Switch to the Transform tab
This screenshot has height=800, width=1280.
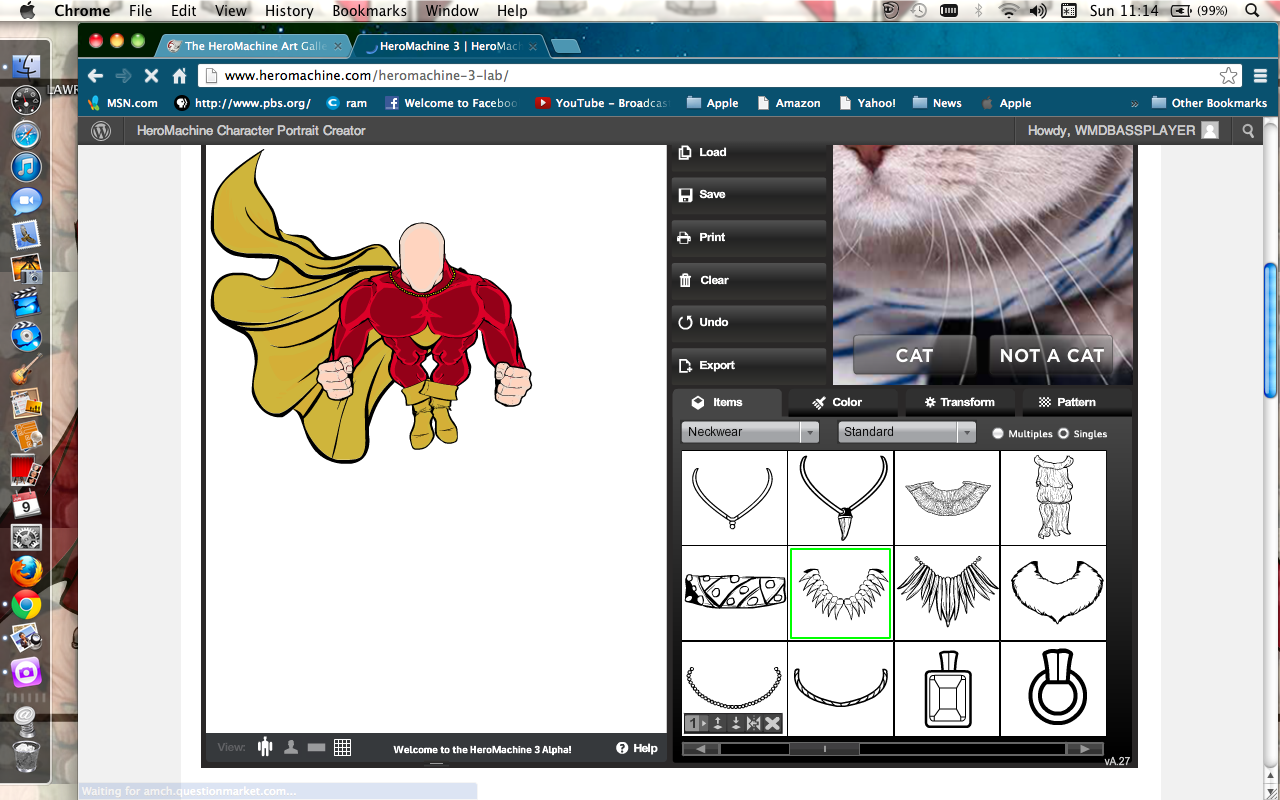[959, 402]
